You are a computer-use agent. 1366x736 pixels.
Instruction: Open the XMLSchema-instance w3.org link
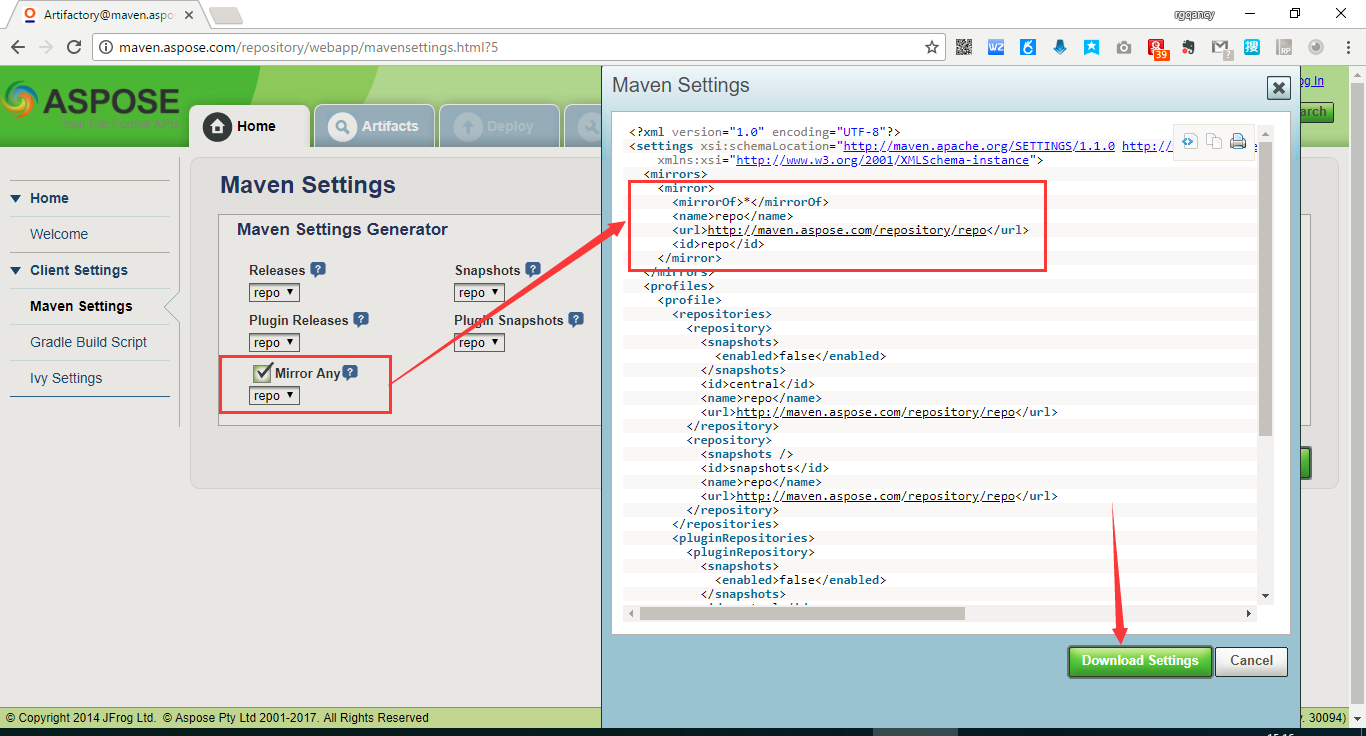(882, 160)
